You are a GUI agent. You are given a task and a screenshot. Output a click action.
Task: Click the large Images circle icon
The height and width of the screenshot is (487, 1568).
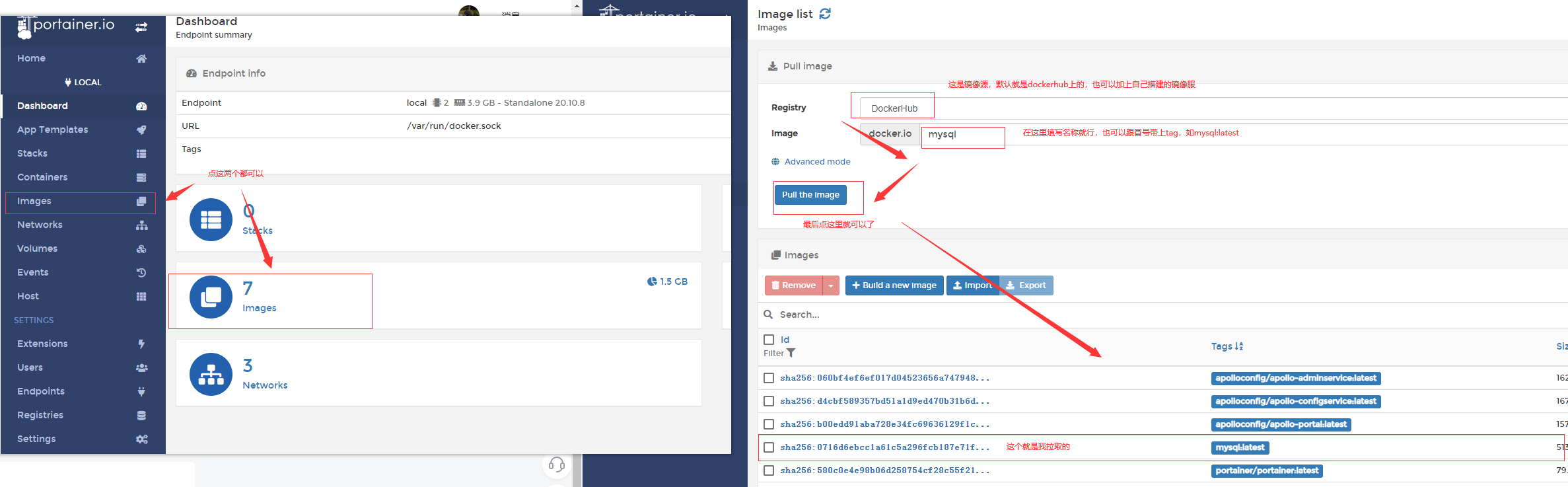[211, 297]
